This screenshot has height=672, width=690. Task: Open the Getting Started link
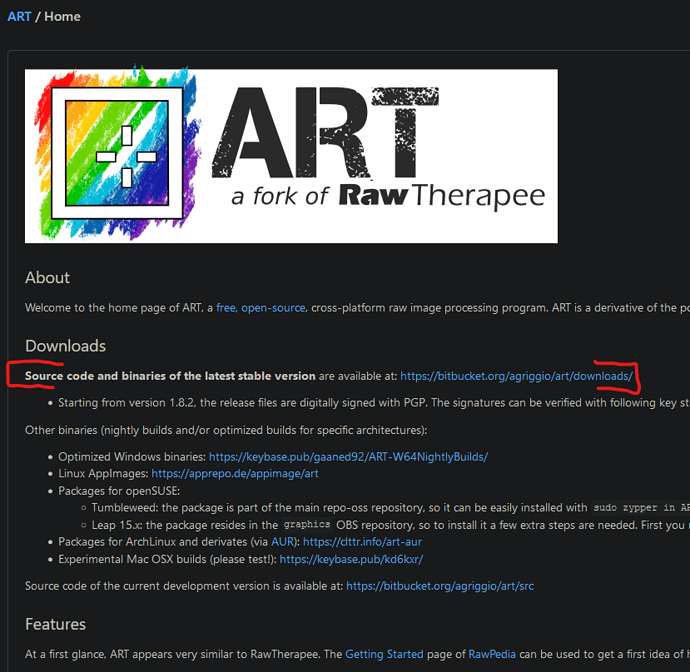pyautogui.click(x=384, y=654)
